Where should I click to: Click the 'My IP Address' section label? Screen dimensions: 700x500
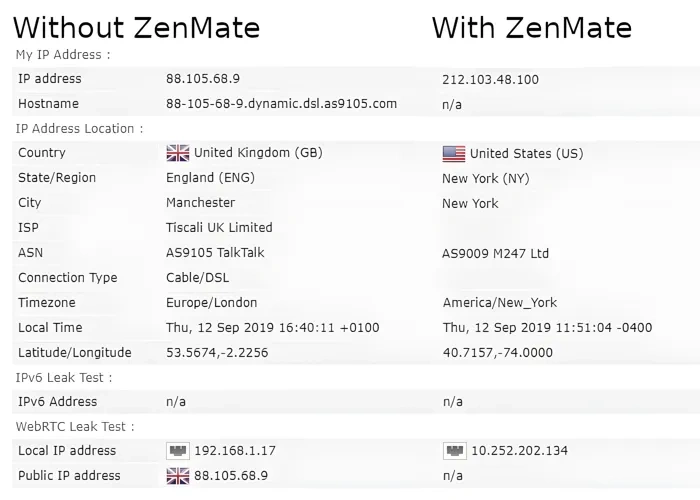click(x=62, y=55)
